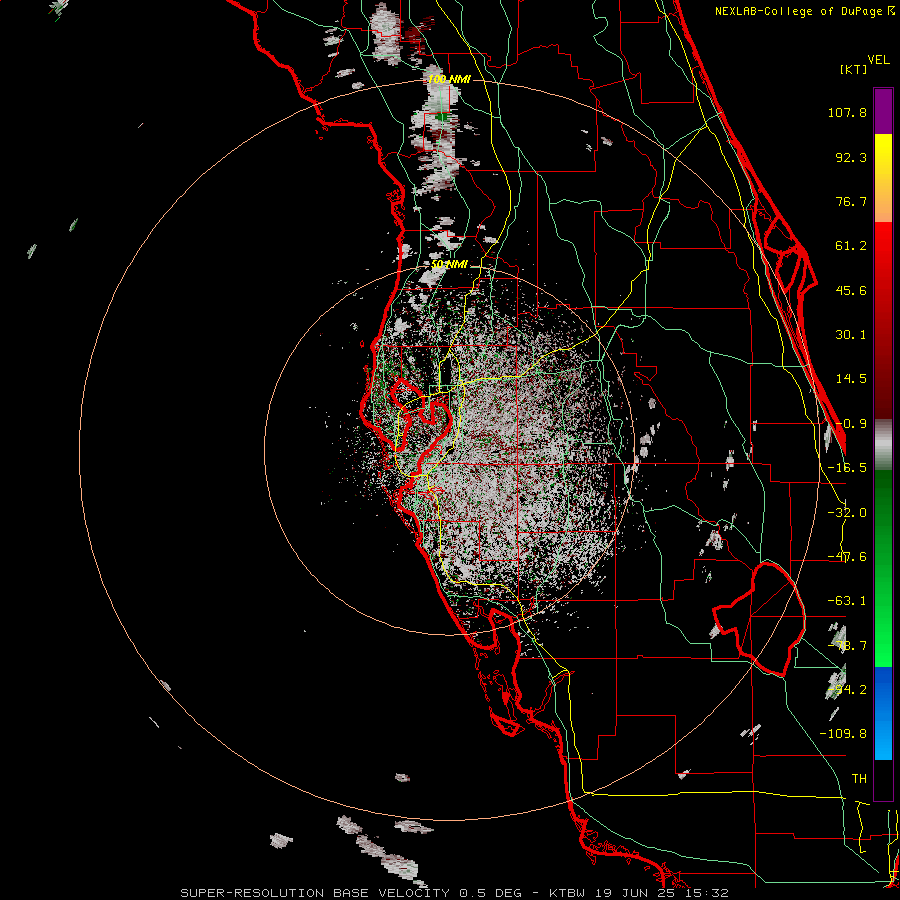The height and width of the screenshot is (900, 900).
Task: Pick the gray segment of the color bar
Action: [883, 445]
